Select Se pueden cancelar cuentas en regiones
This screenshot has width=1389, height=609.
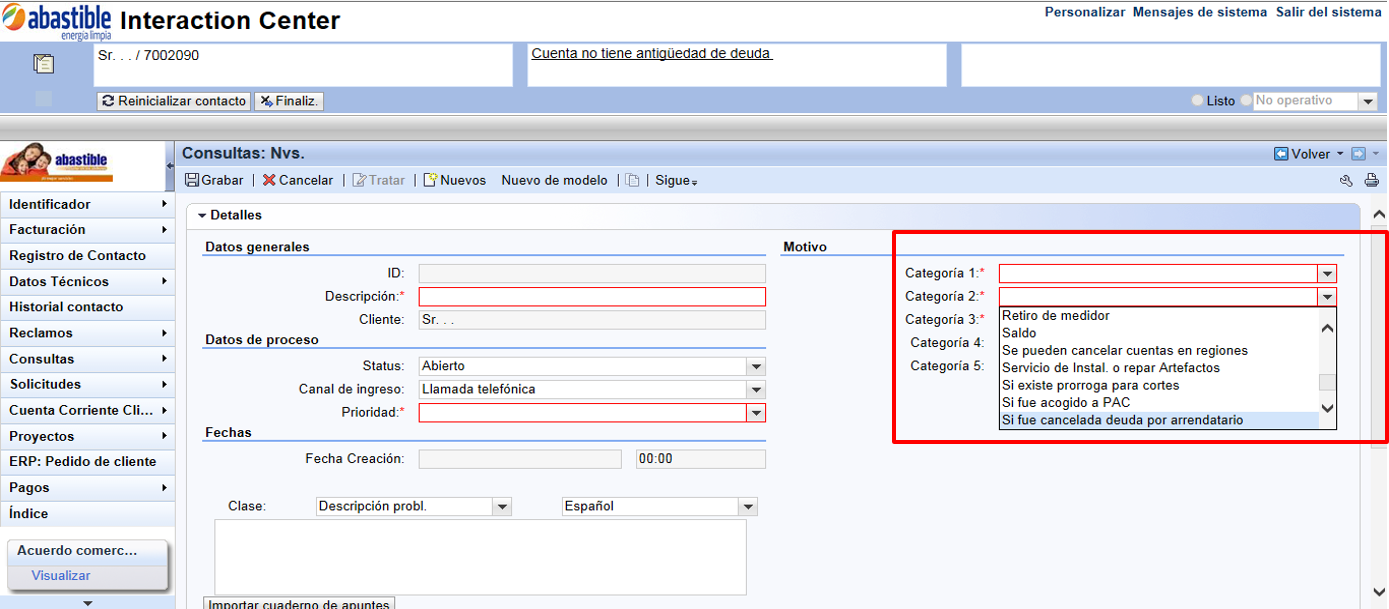click(1159, 351)
